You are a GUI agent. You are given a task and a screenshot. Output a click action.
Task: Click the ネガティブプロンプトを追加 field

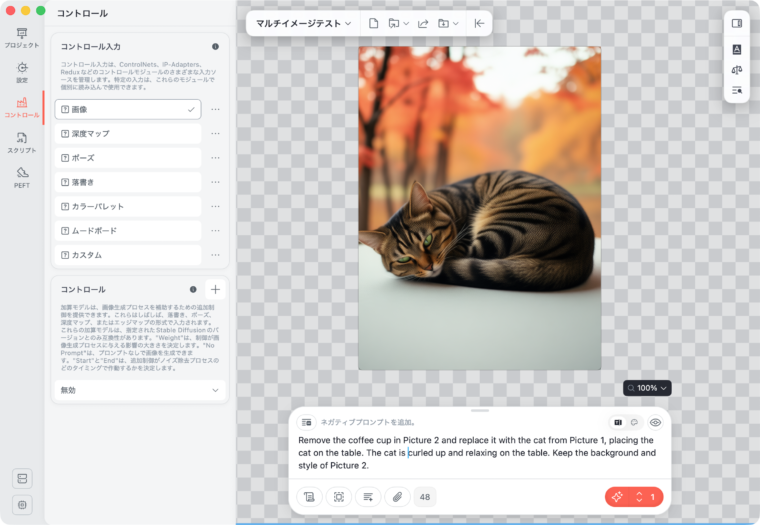tap(360, 422)
